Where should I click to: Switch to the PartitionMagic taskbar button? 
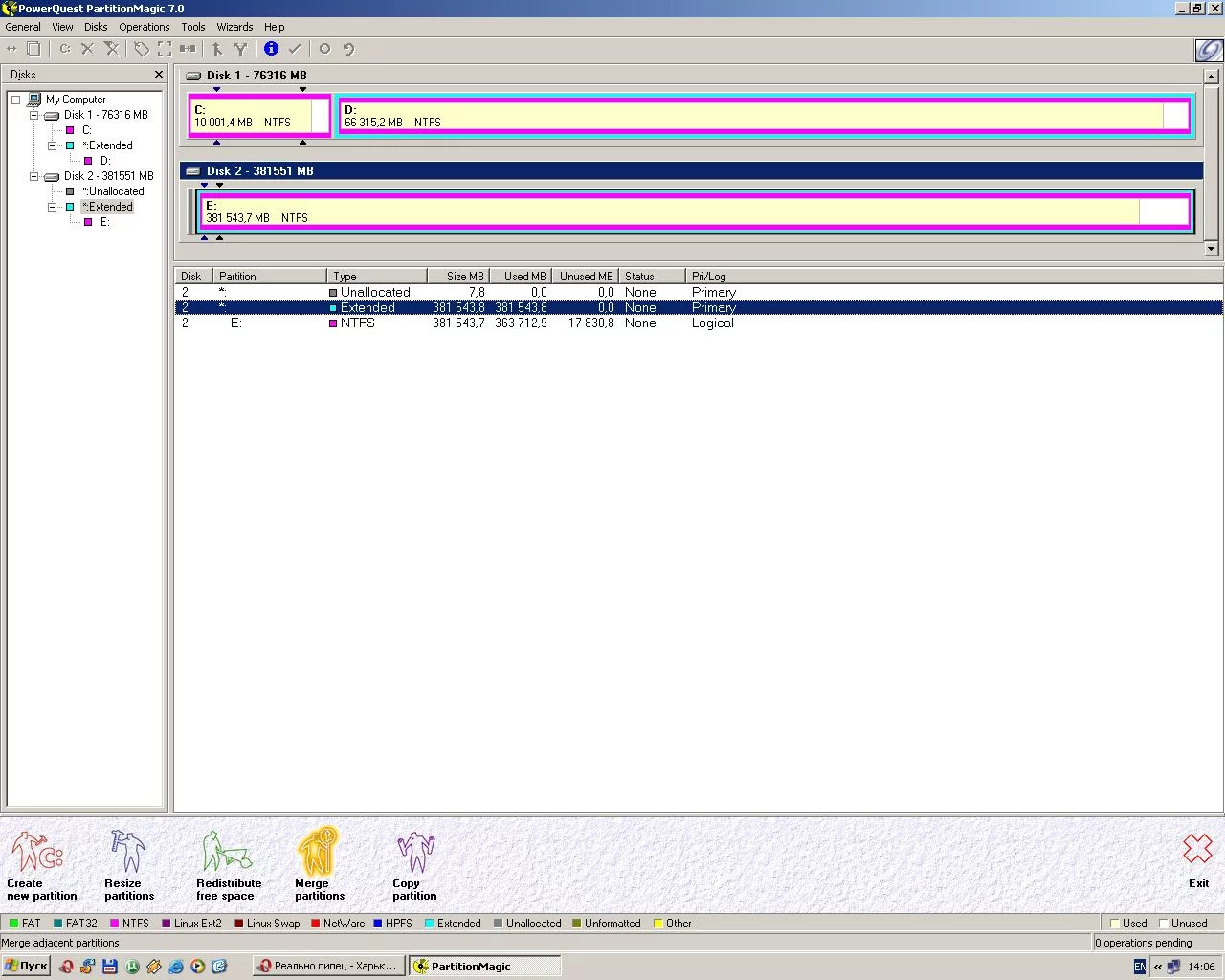click(483, 967)
